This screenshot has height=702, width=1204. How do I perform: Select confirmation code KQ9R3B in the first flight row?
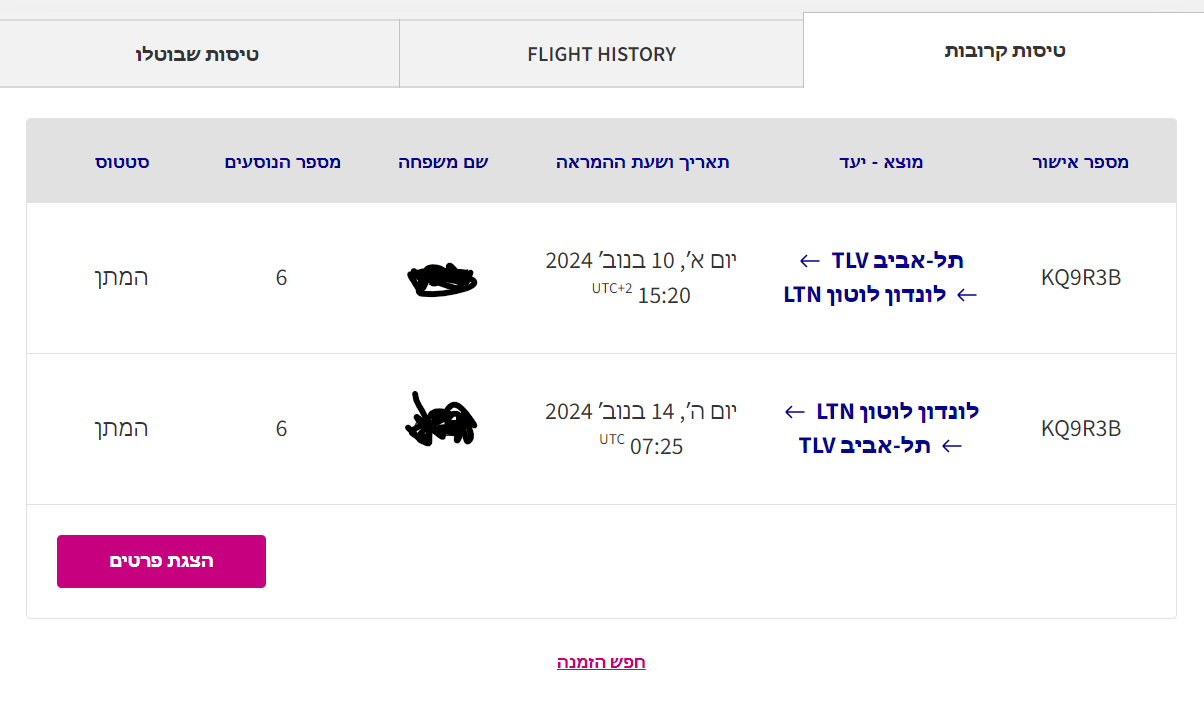[x=1080, y=278]
